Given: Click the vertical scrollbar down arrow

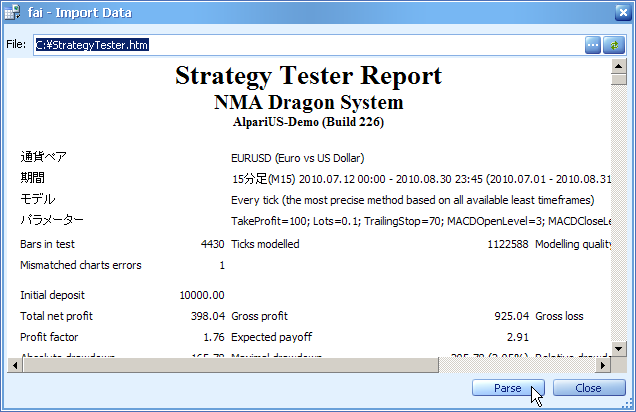Looking at the screenshot, I should point(619,348).
